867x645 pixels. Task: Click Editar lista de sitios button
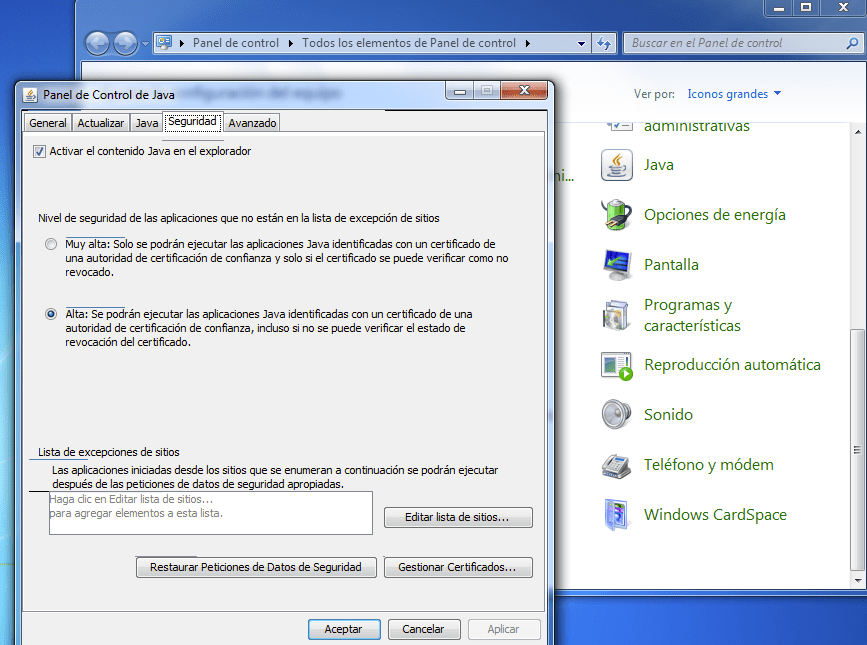(x=458, y=517)
